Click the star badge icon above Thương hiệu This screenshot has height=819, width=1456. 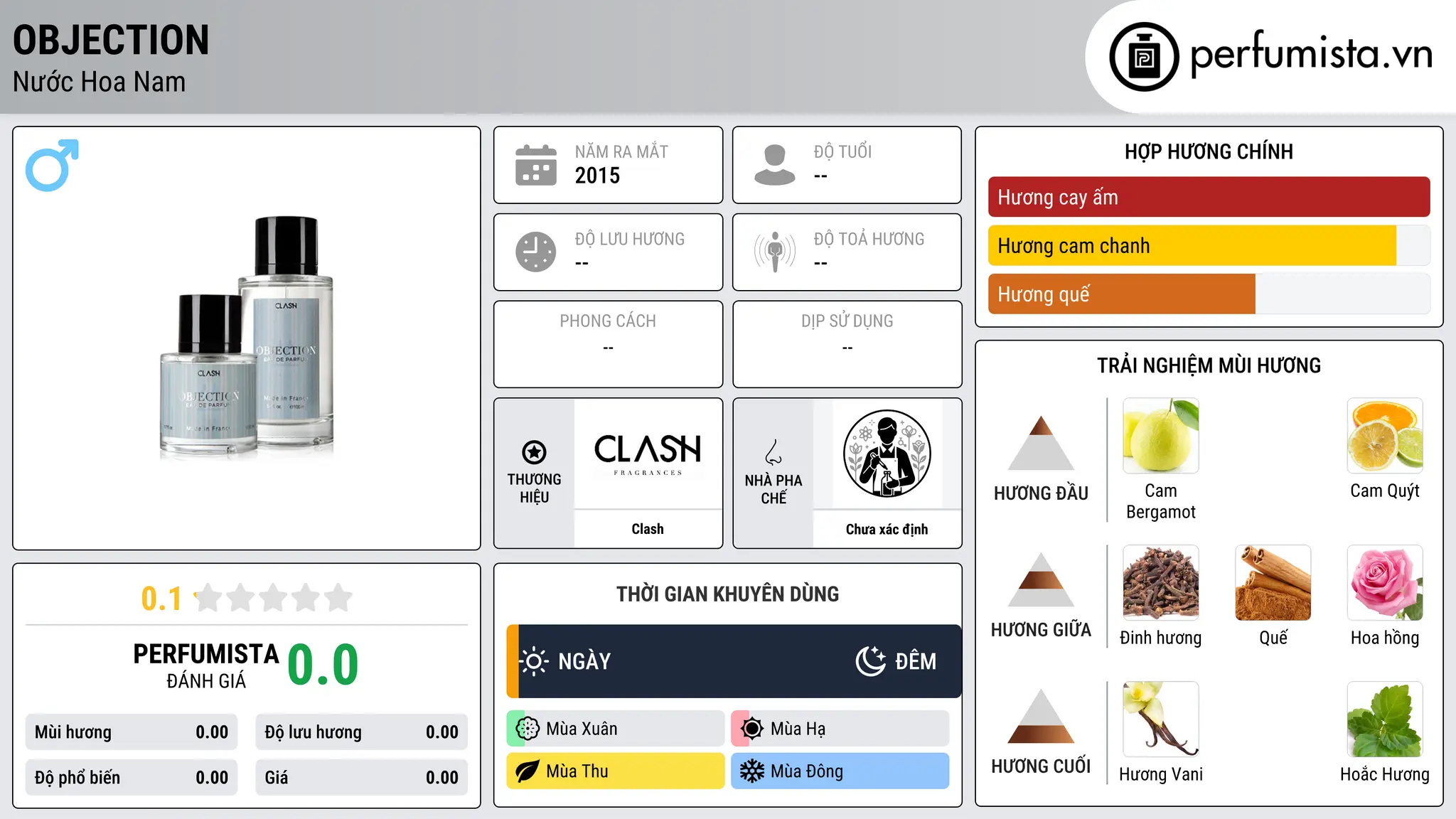click(x=534, y=451)
